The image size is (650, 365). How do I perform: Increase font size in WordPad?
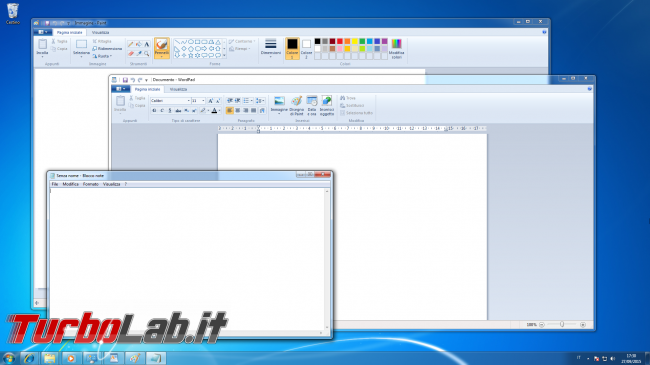(x=211, y=101)
